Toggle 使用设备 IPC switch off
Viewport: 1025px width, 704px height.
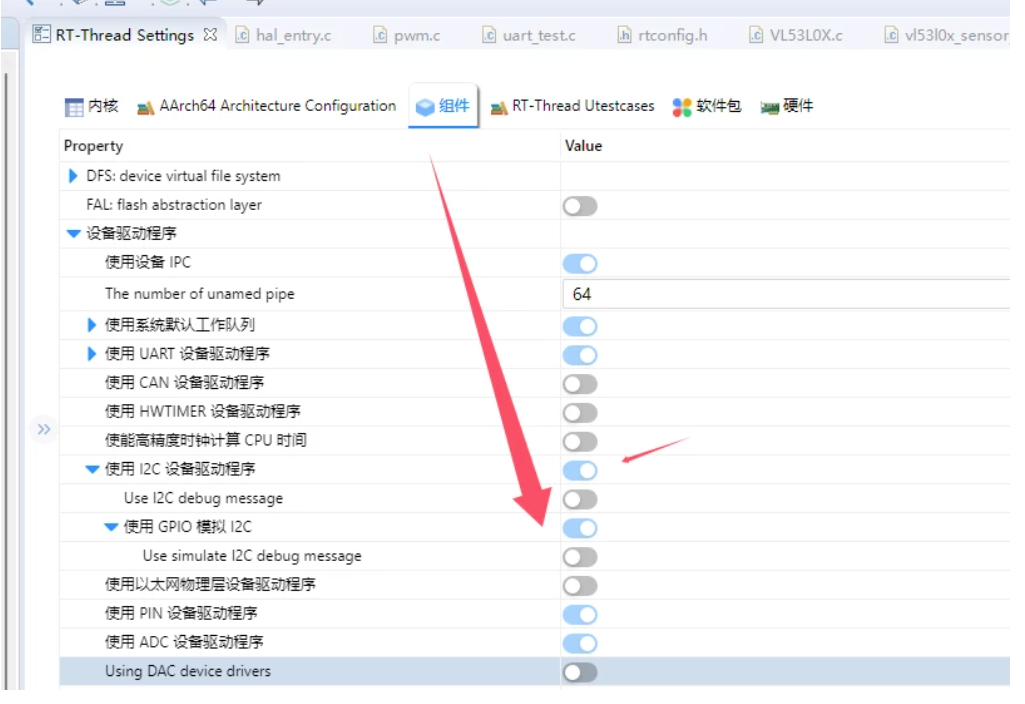tap(580, 264)
